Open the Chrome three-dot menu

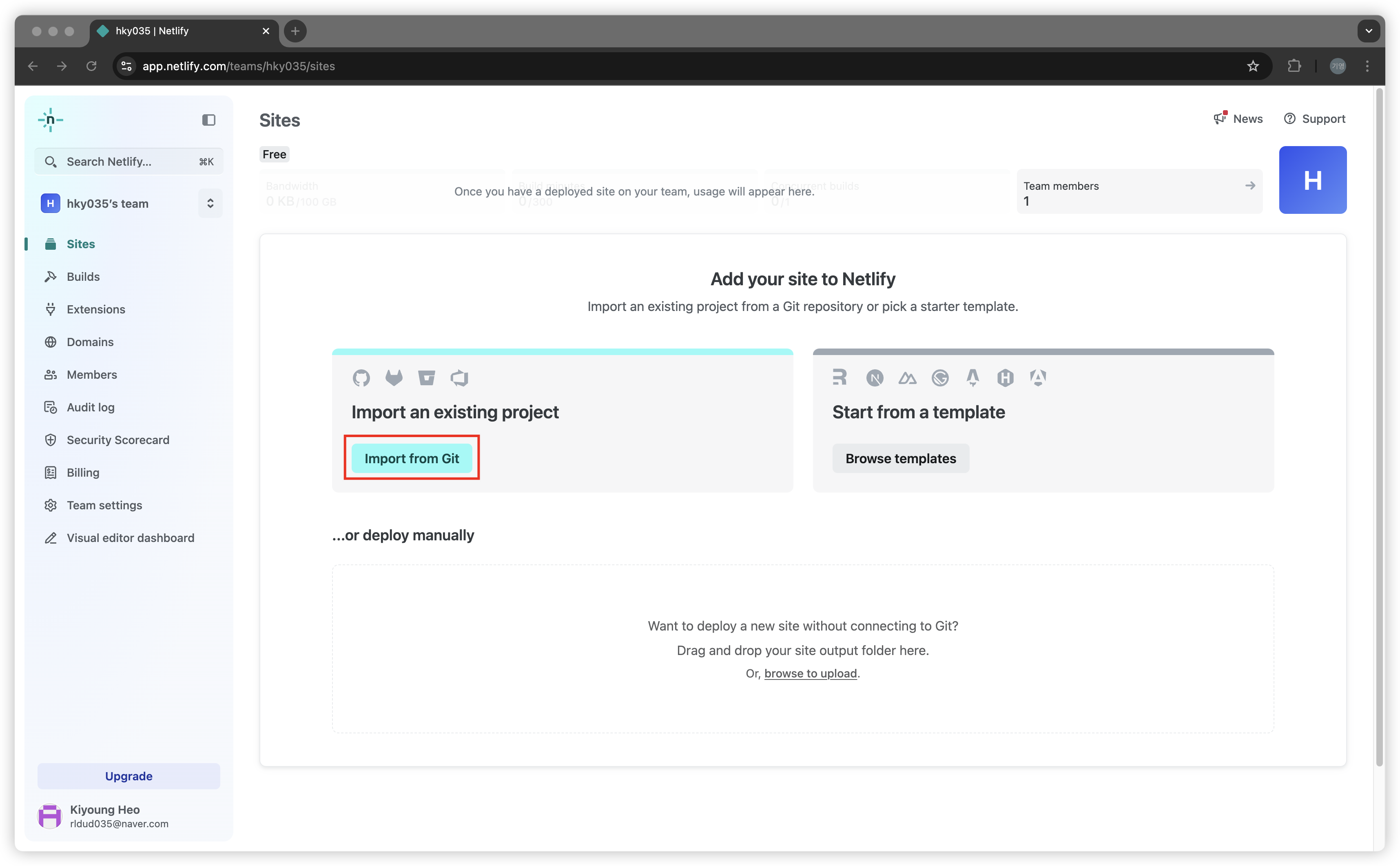[1367, 66]
